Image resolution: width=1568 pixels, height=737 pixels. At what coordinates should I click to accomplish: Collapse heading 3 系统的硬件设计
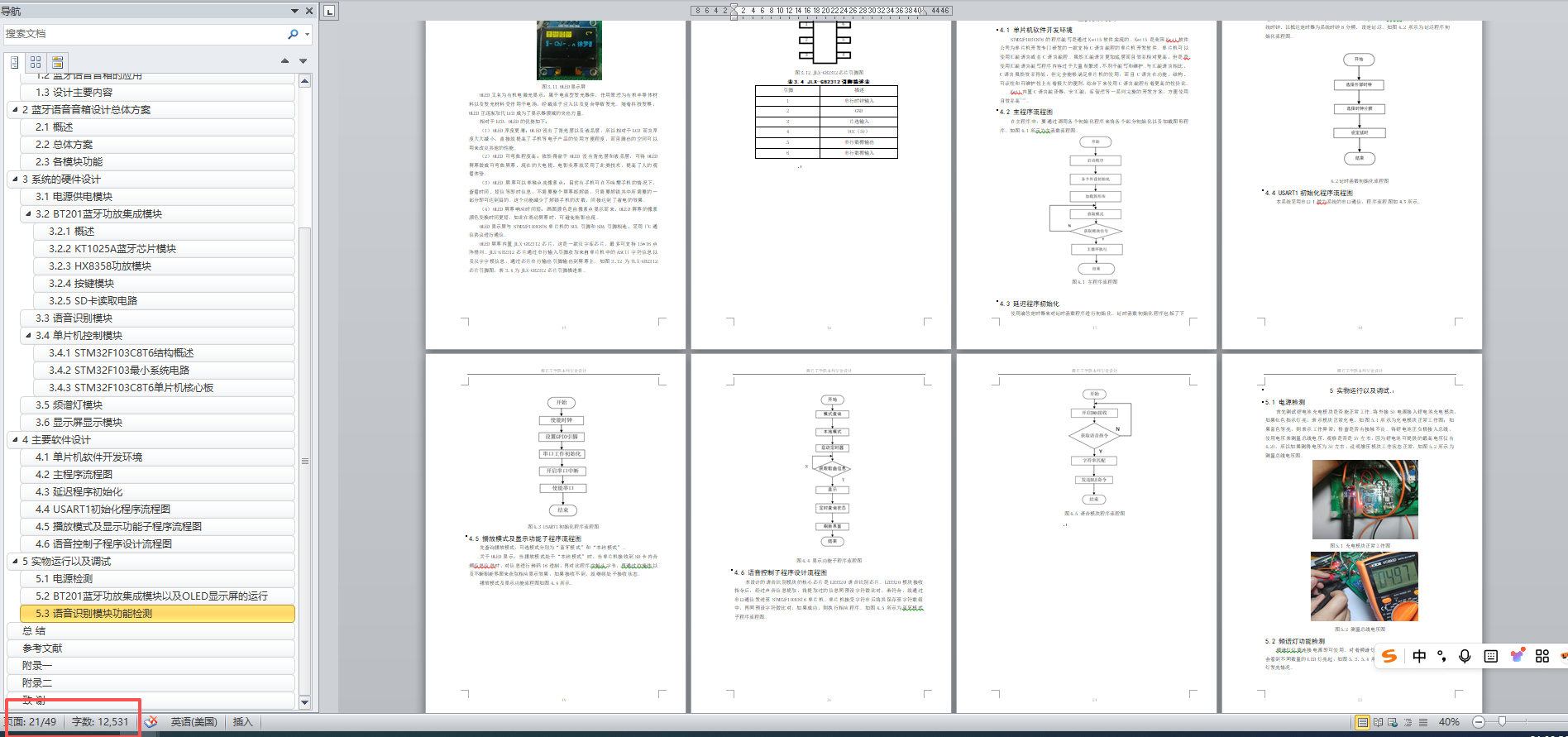pyautogui.click(x=15, y=179)
